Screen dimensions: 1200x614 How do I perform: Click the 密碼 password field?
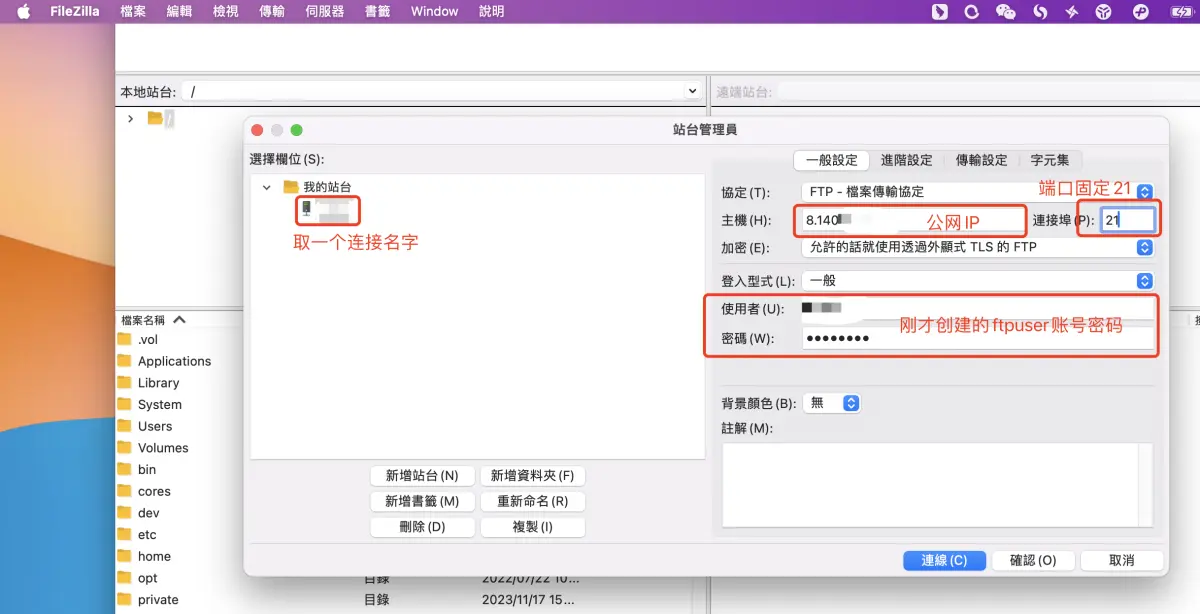pos(978,338)
